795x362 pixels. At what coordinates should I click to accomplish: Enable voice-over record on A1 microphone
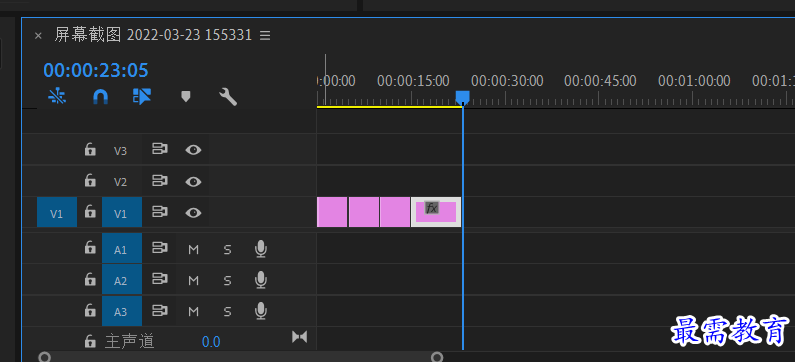(261, 249)
